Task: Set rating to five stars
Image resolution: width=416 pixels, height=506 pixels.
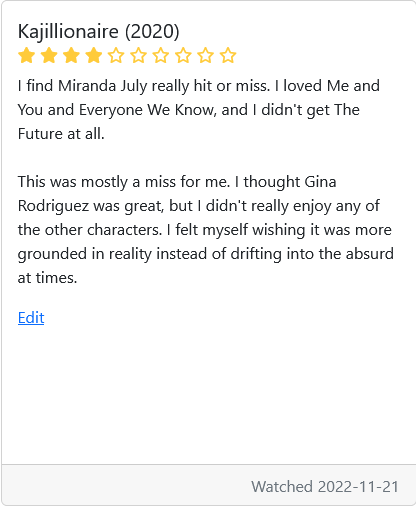Action: click(116, 55)
